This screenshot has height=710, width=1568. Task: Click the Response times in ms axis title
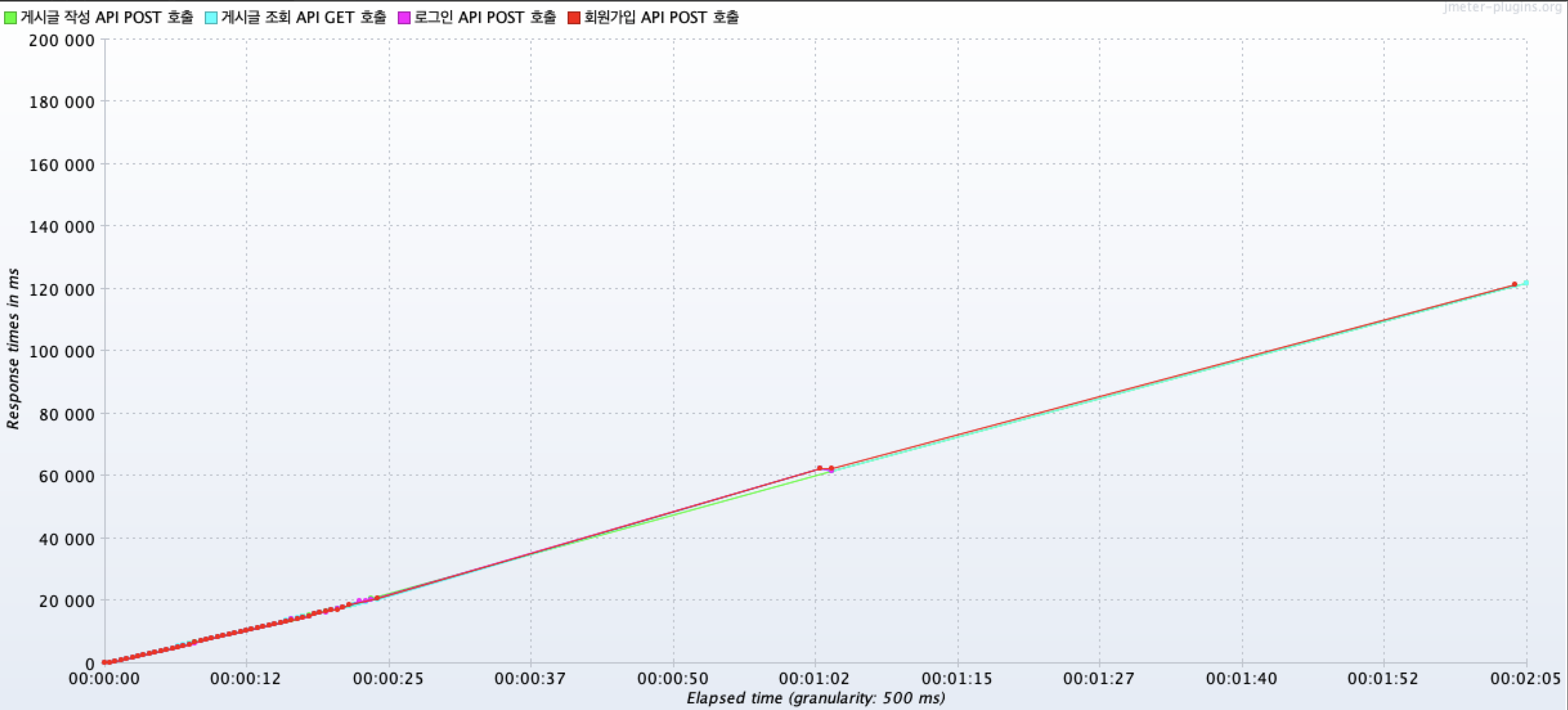click(13, 349)
